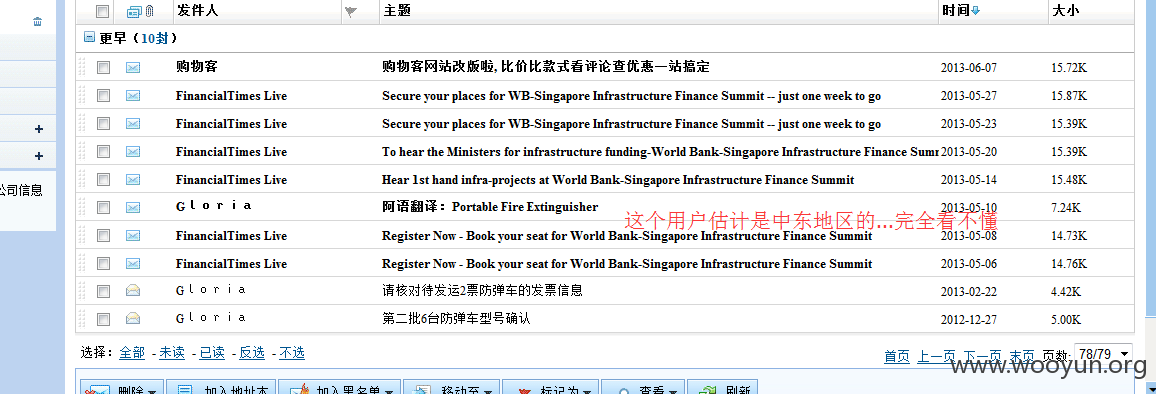This screenshot has height=394, width=1156.
Task: Click envelope icon of the 2013-05-14 FinancialTimes mail
Action: [133, 179]
